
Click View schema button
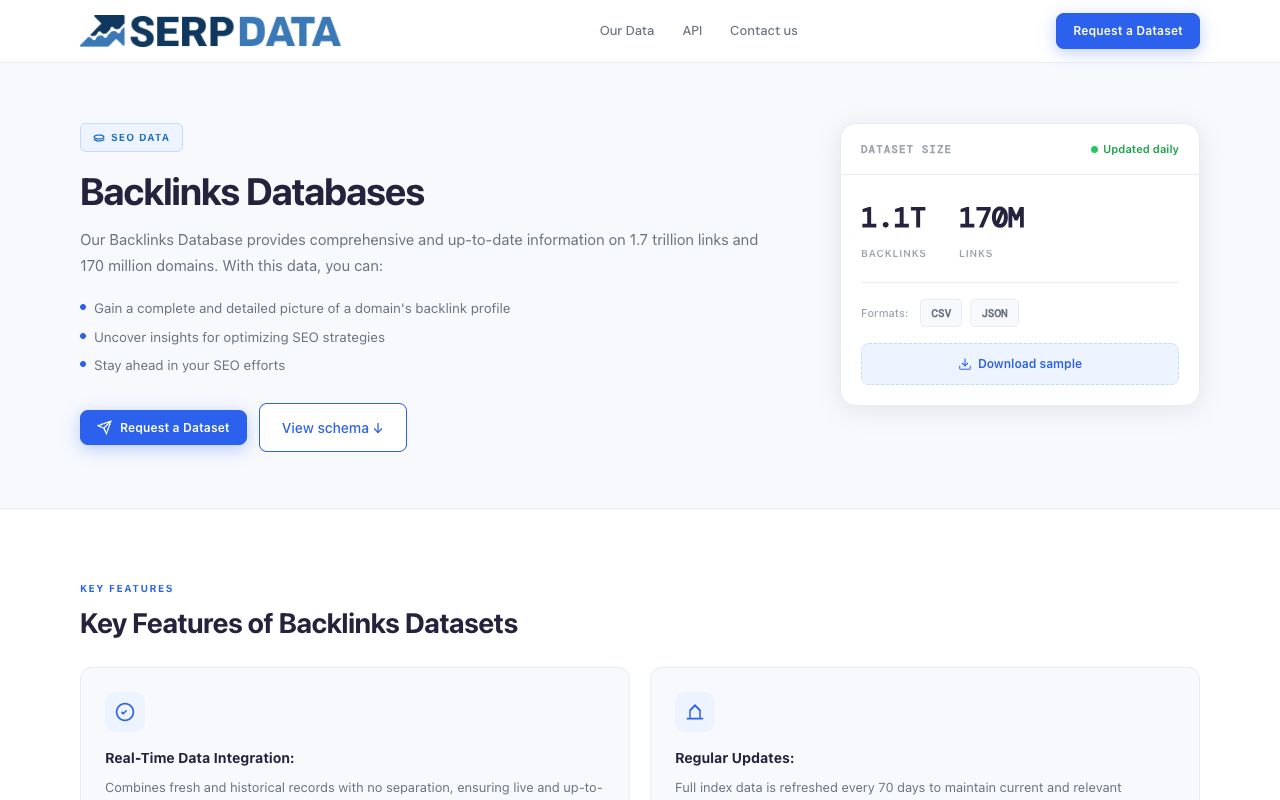(x=333, y=427)
